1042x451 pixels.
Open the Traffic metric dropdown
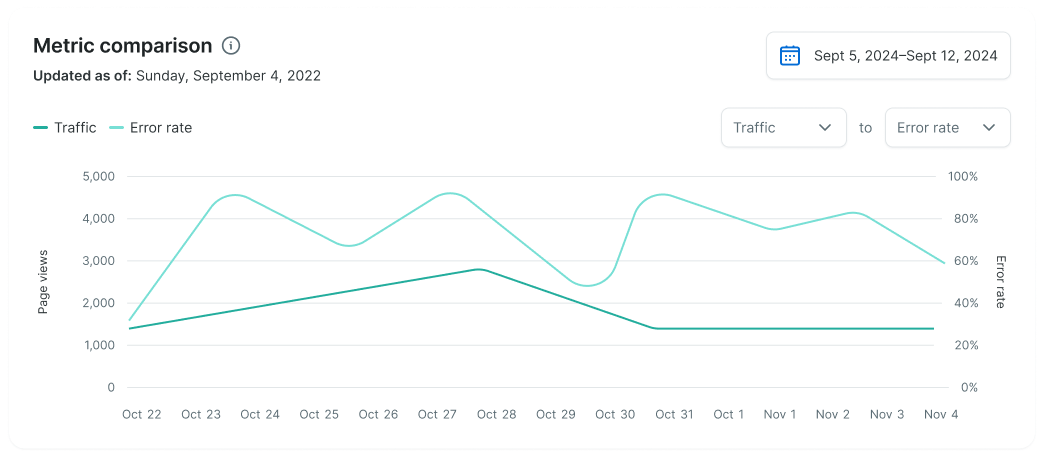point(783,128)
